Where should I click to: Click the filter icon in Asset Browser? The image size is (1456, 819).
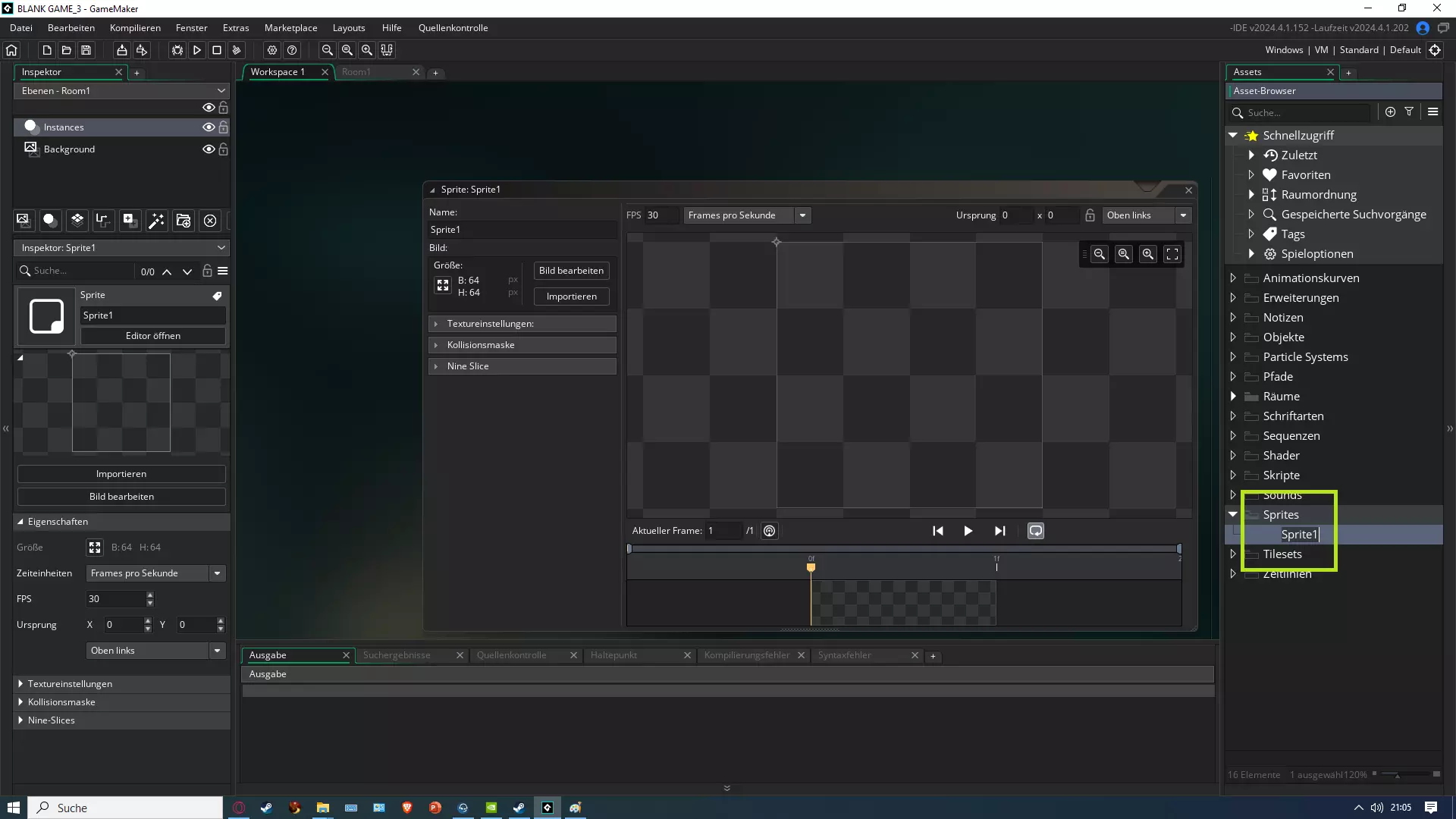[1409, 111]
